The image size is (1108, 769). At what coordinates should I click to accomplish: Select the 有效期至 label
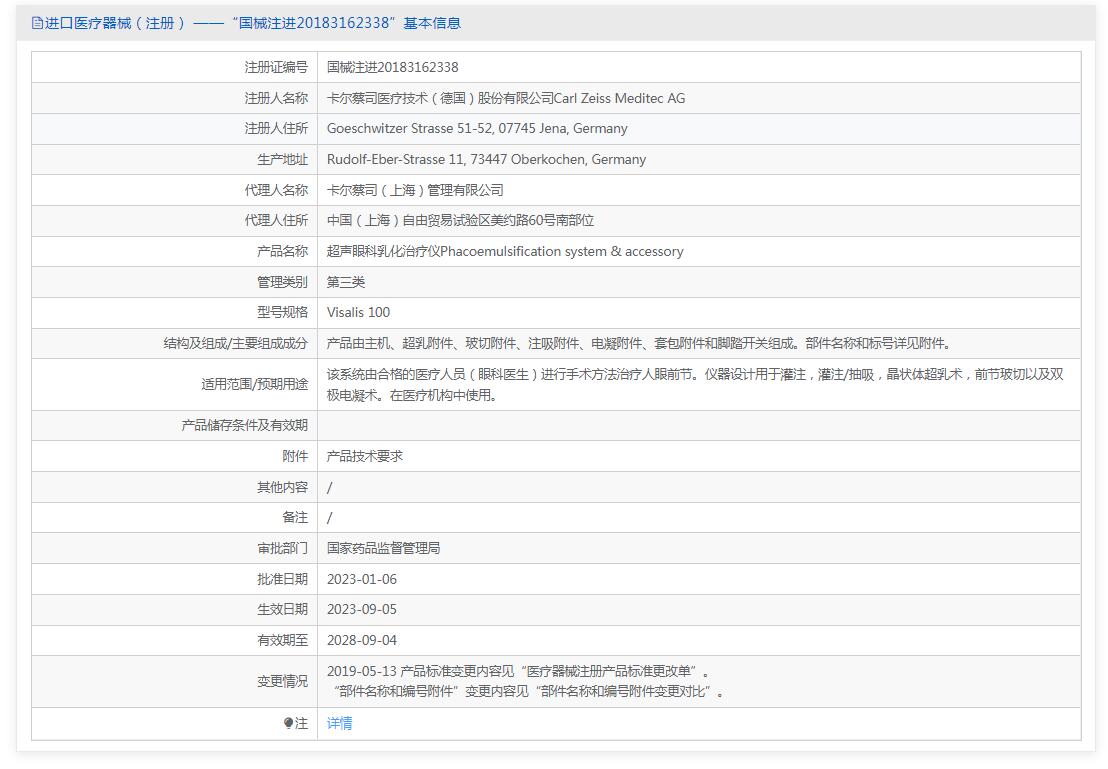(283, 640)
